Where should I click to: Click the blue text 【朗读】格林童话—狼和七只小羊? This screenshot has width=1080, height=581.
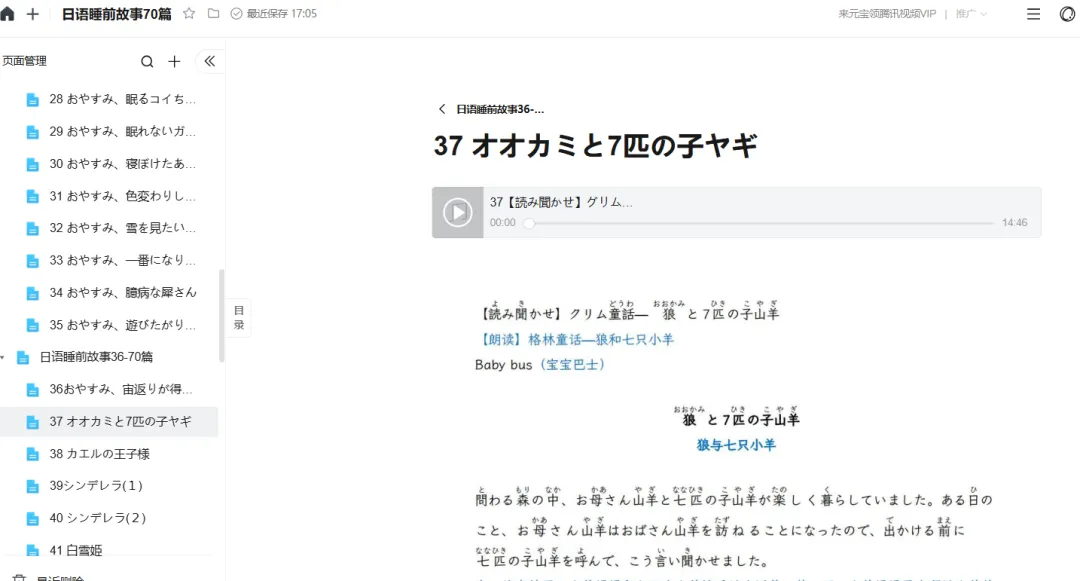pos(576,339)
